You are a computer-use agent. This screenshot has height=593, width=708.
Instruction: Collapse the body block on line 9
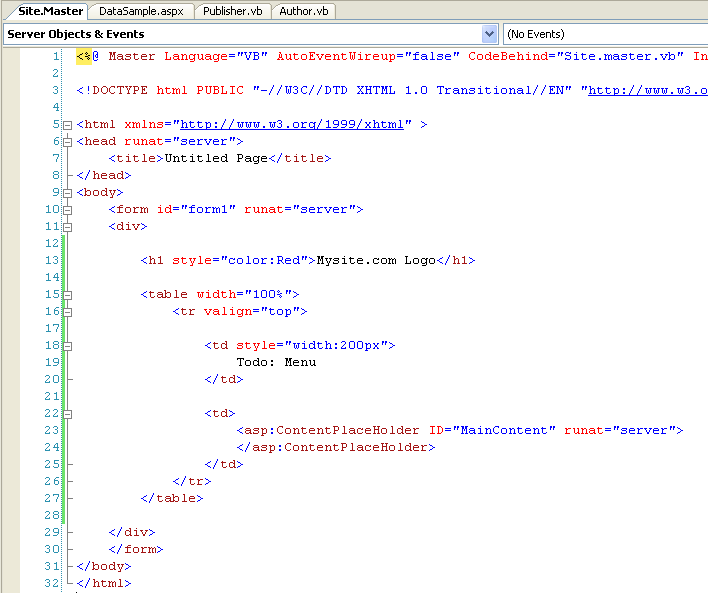[68, 193]
